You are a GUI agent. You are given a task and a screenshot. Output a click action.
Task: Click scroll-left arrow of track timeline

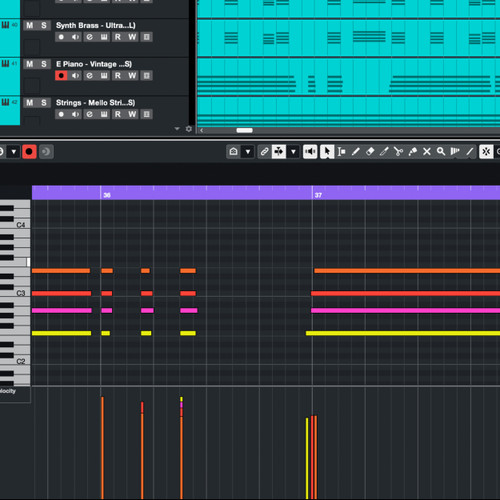click(x=201, y=130)
